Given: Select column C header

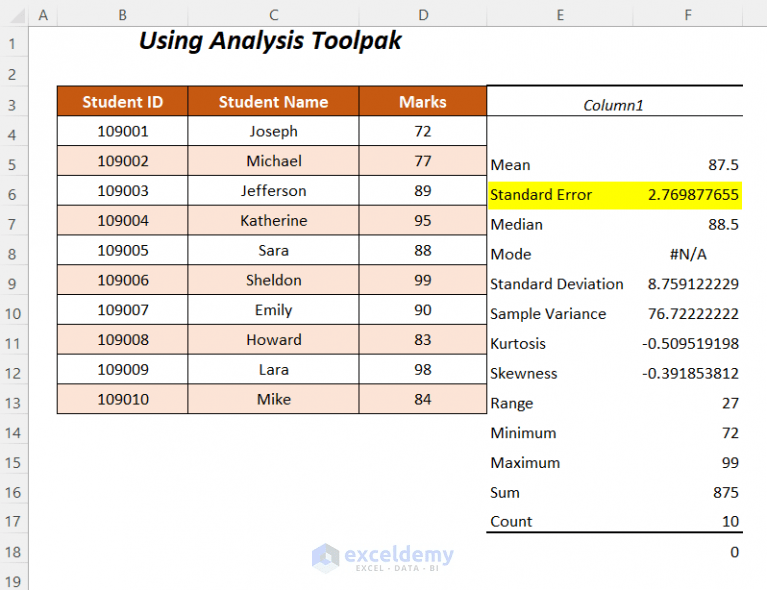Looking at the screenshot, I should click(273, 15).
